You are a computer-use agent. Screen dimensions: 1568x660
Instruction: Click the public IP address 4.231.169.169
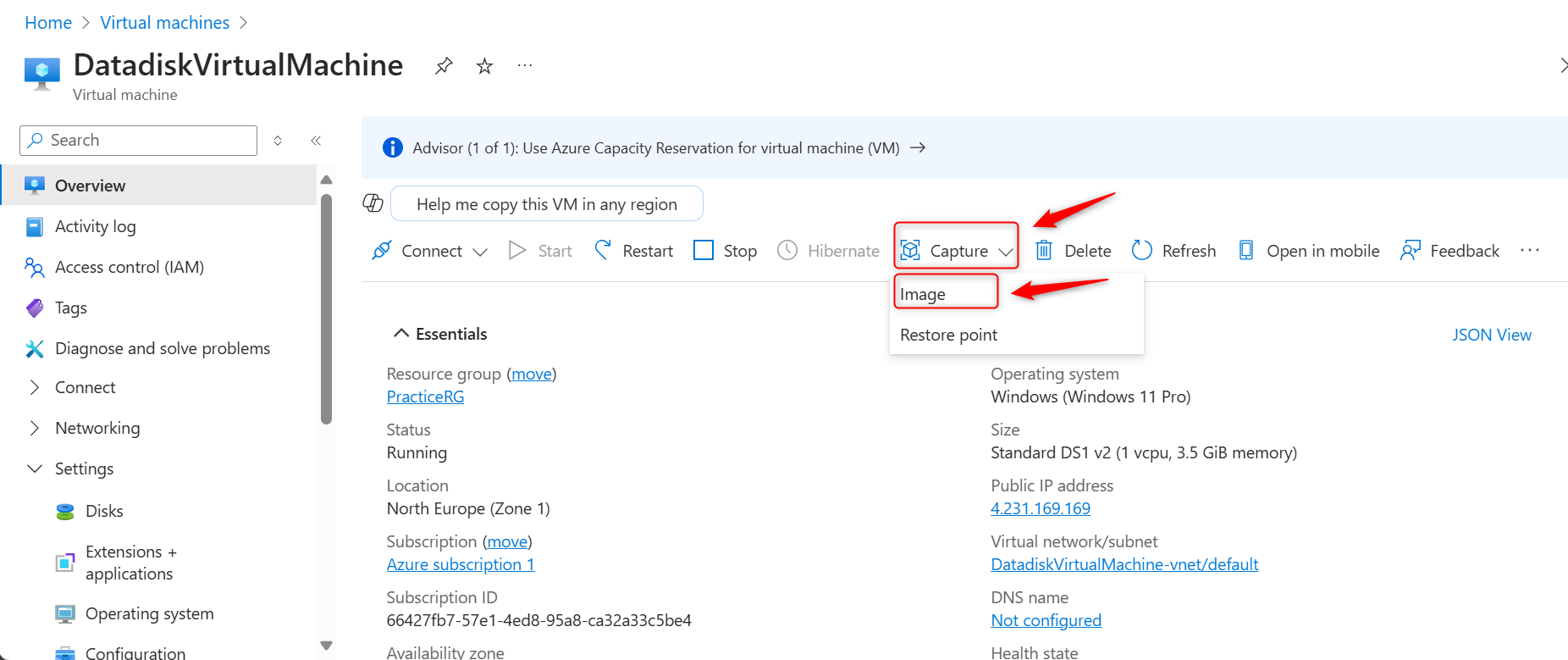1041,508
